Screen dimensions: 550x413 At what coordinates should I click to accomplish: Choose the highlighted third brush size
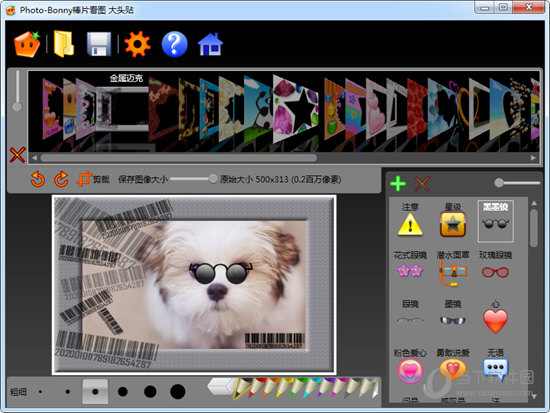[x=95, y=392]
